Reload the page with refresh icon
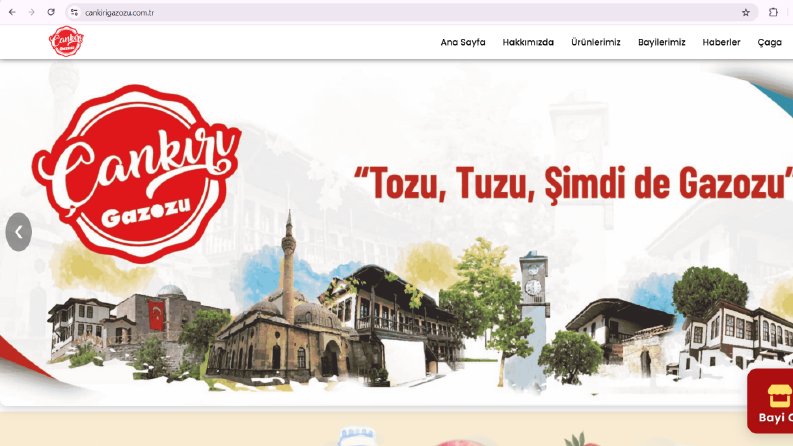 (x=51, y=12)
